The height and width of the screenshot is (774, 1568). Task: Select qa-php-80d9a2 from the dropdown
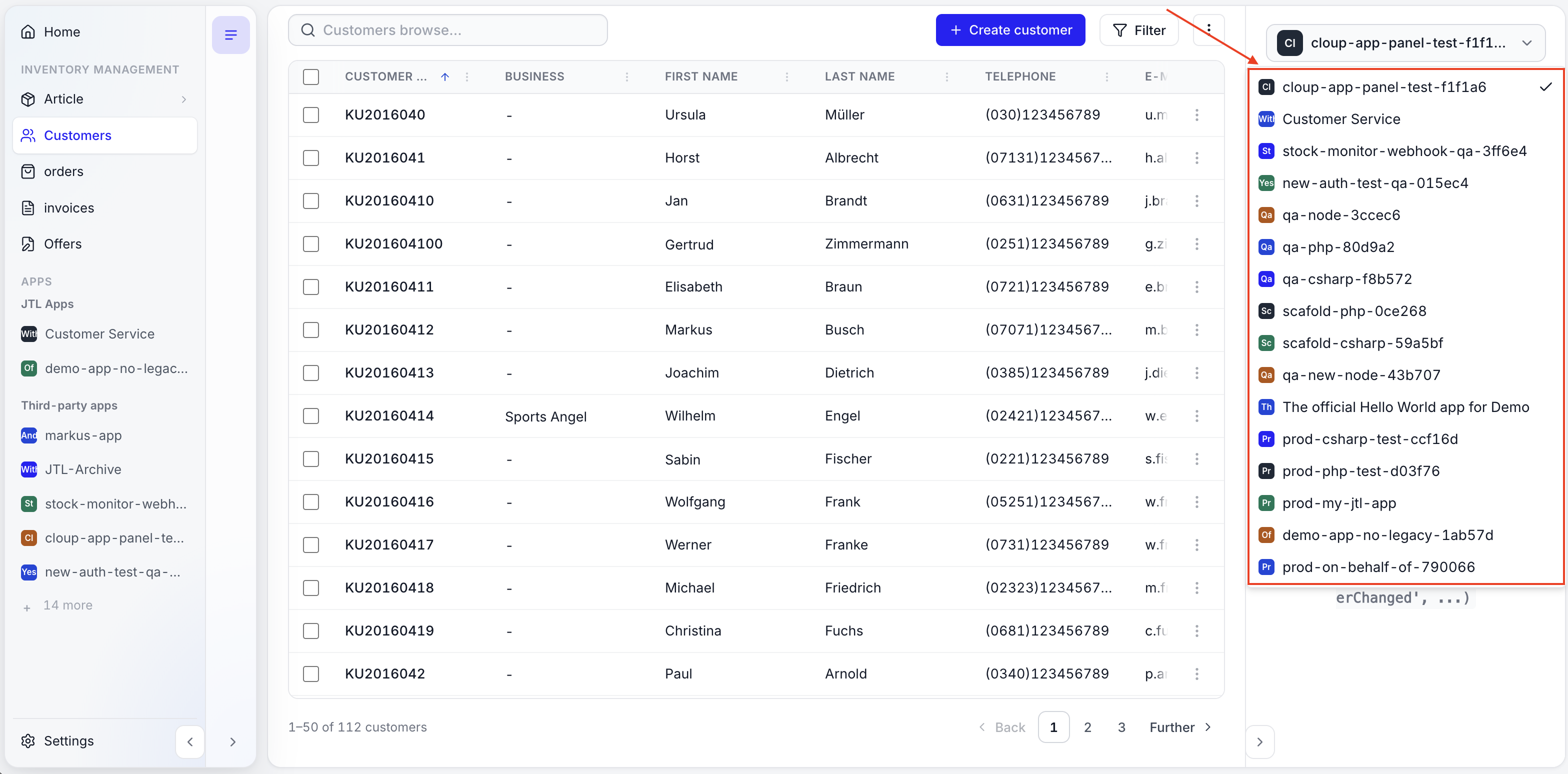point(1405,247)
